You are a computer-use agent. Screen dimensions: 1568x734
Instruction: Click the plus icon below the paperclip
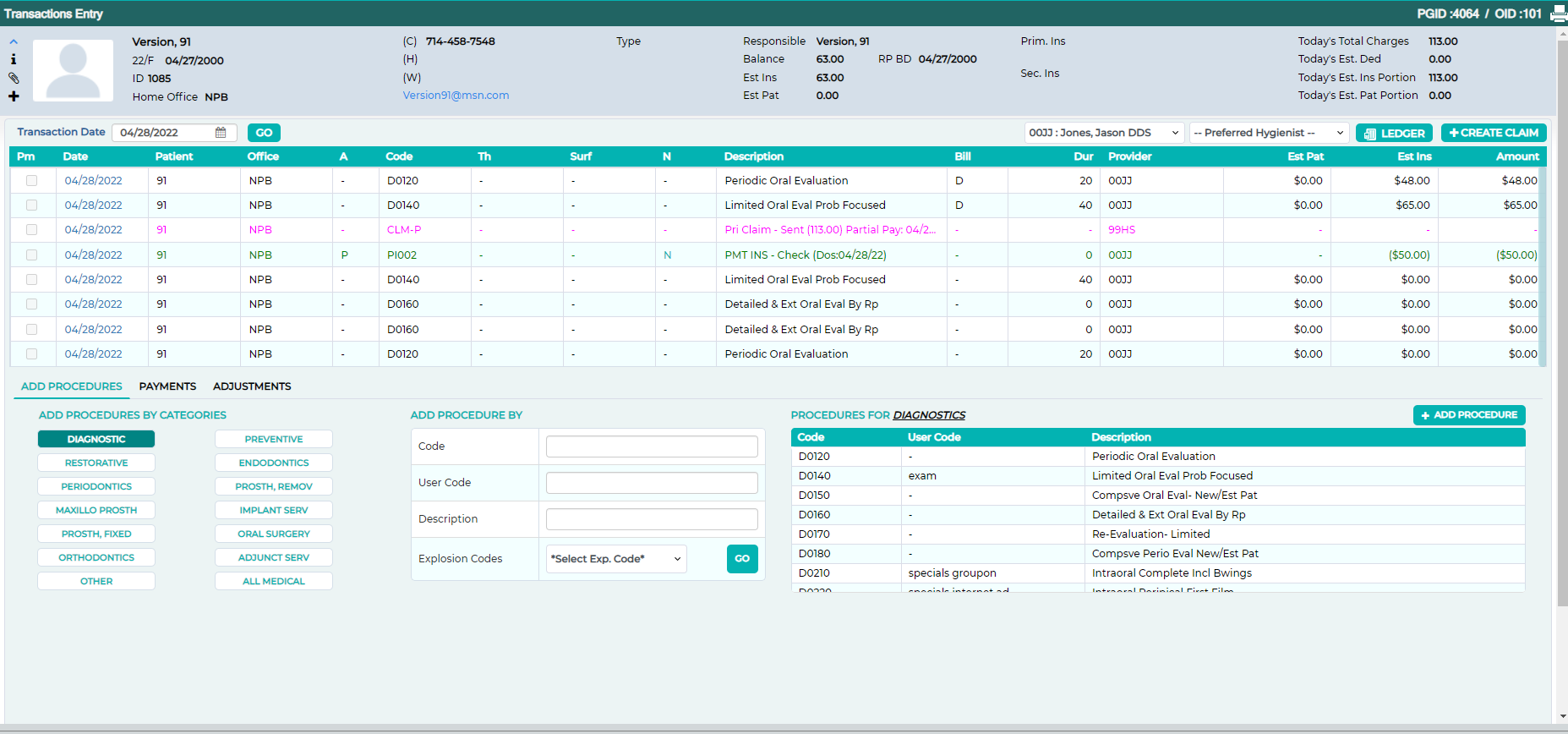(x=14, y=96)
